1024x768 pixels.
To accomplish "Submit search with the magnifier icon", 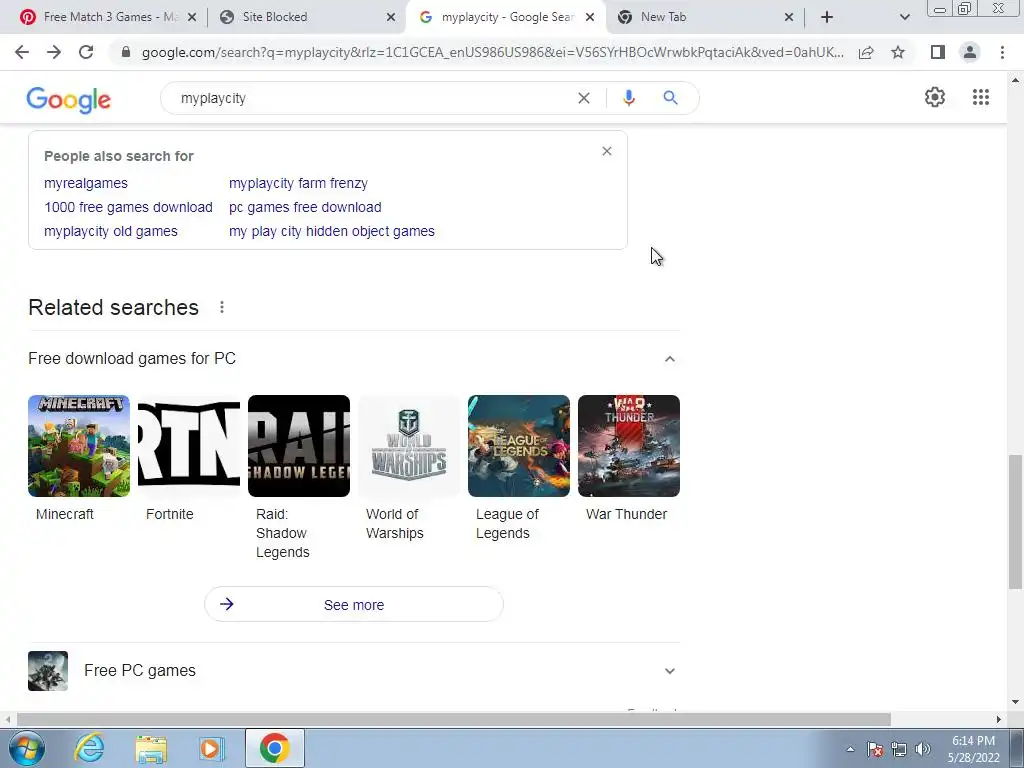I will (670, 98).
